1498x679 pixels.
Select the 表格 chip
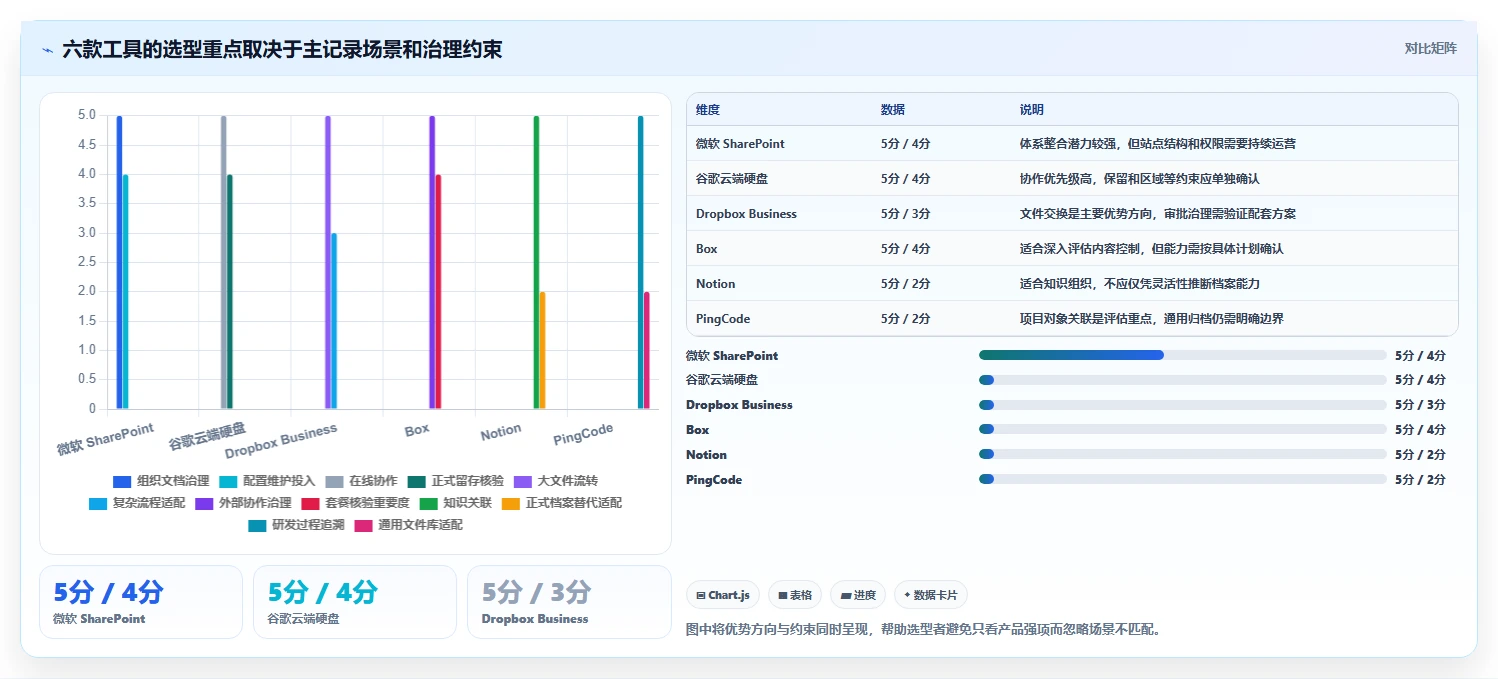click(795, 595)
